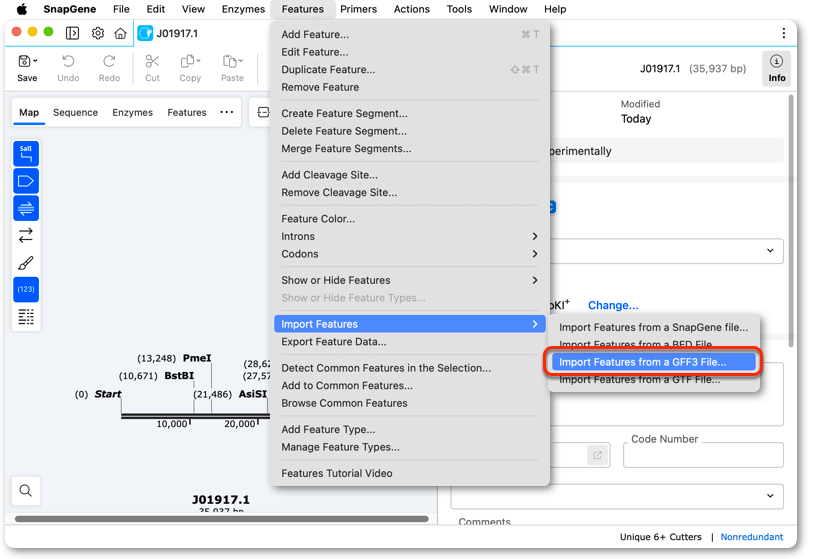Click the PmeI enzyme label on map

pyautogui.click(x=197, y=358)
